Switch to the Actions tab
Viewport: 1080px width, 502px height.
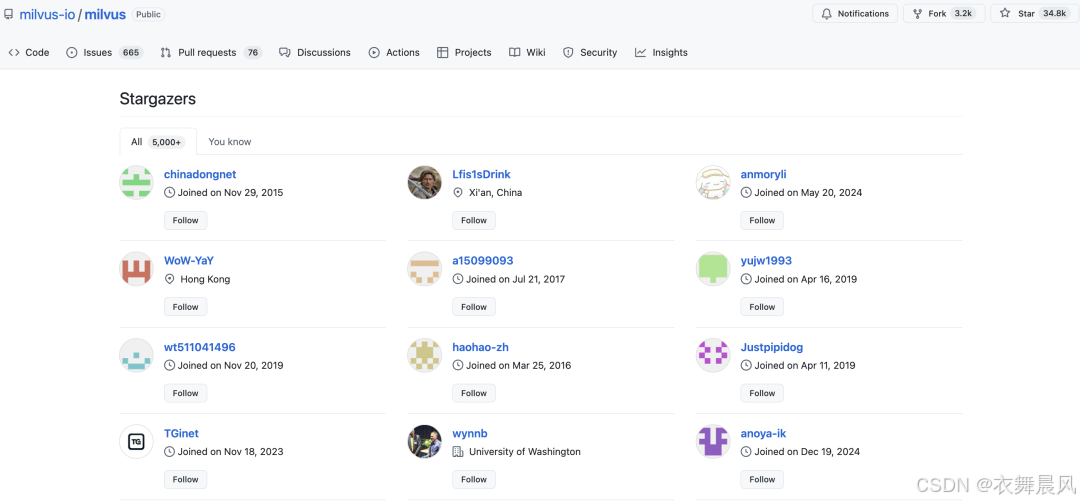coord(394,52)
